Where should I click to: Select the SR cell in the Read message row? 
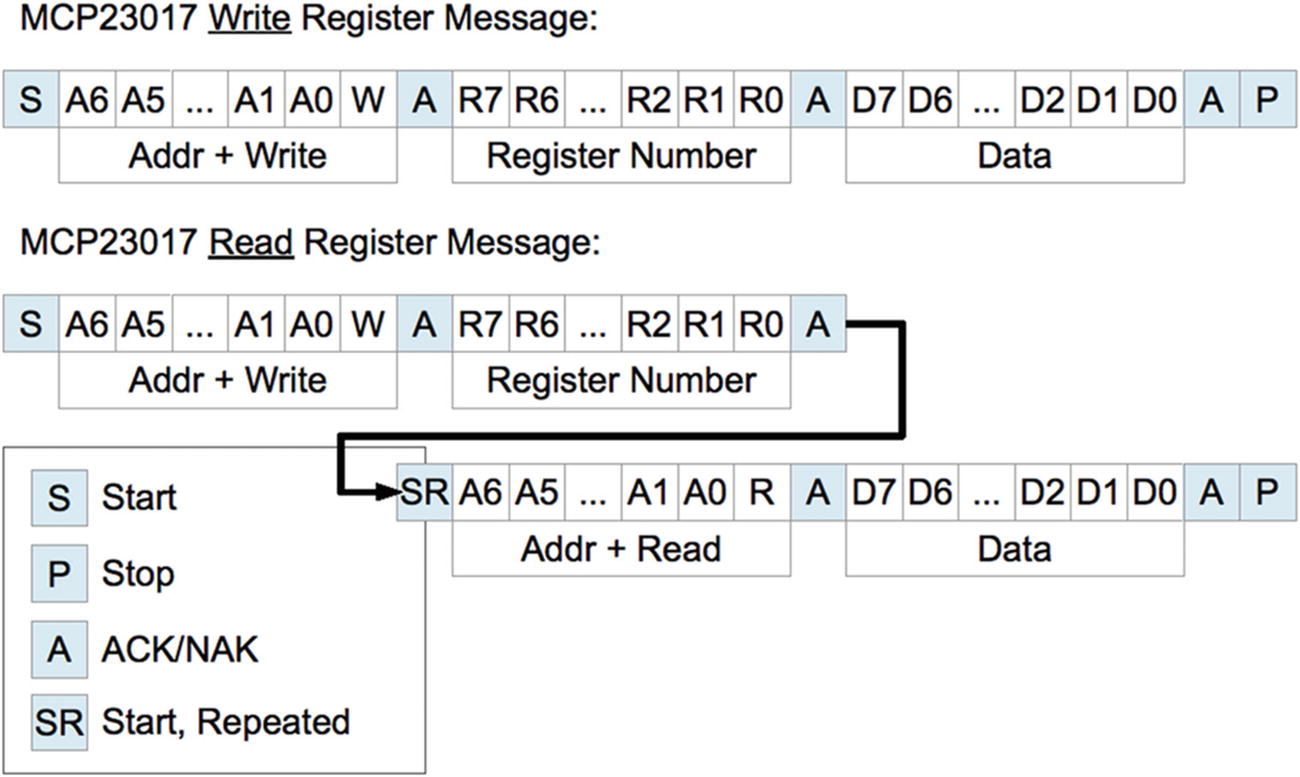[x=424, y=493]
